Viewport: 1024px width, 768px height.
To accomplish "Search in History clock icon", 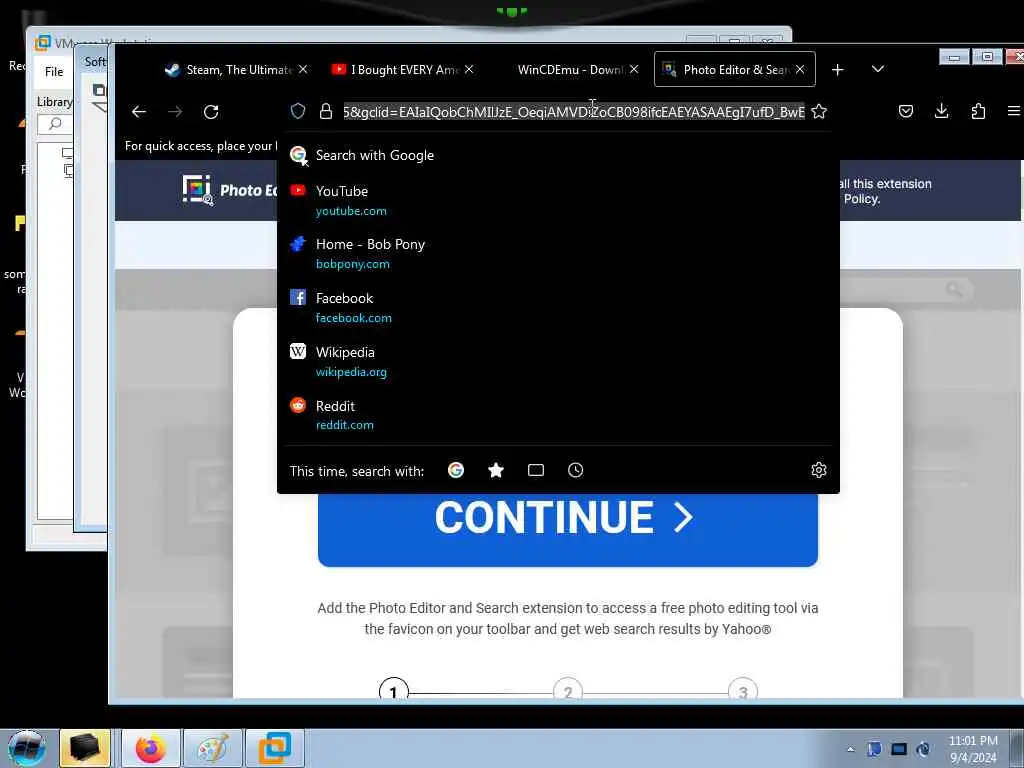I will [x=575, y=470].
